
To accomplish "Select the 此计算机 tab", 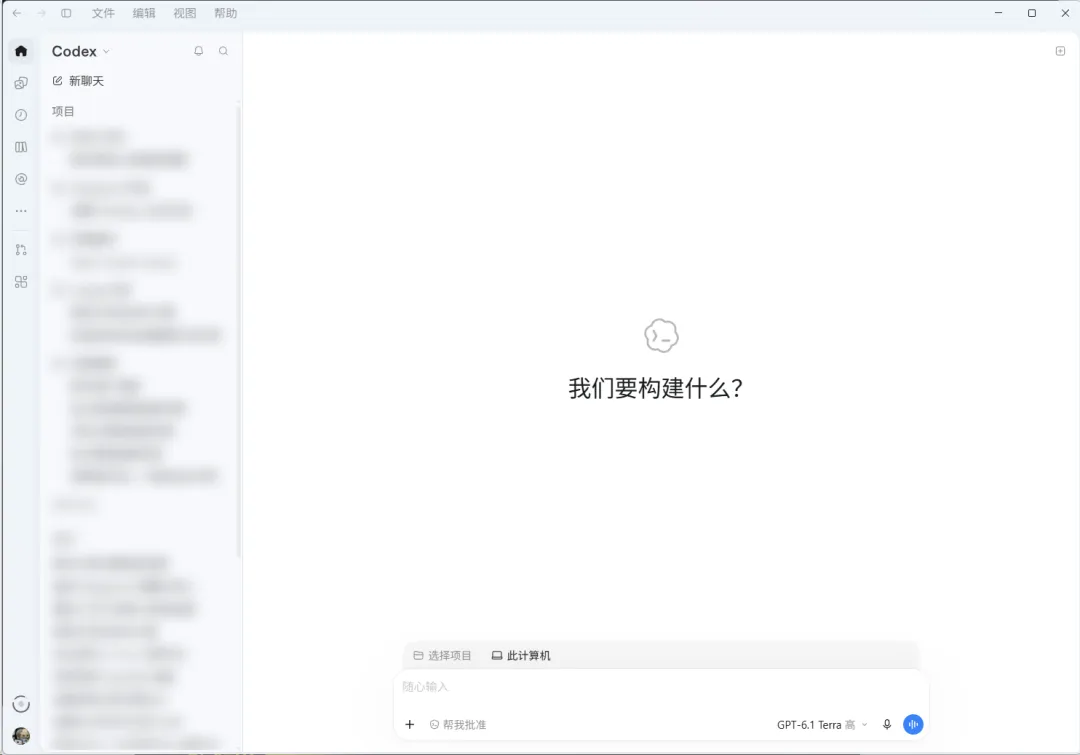I will (x=521, y=656).
